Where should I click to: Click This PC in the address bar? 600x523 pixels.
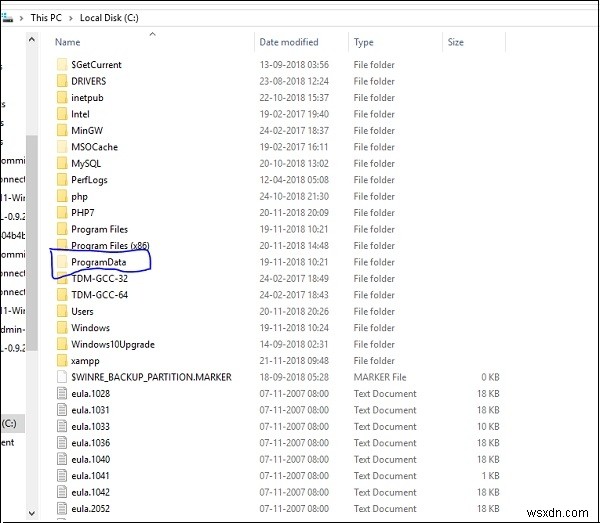46,18
